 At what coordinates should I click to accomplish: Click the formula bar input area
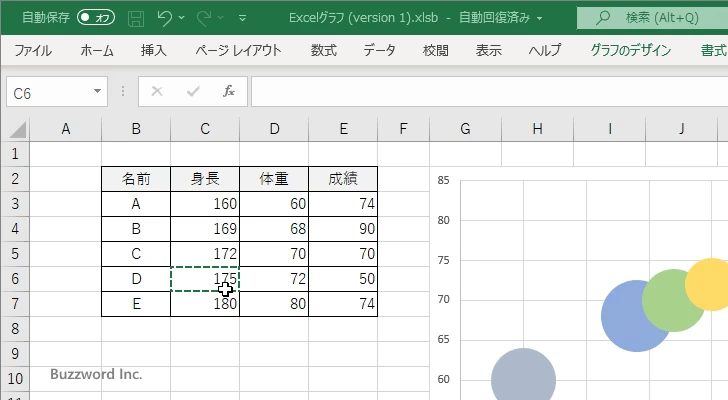[490, 92]
